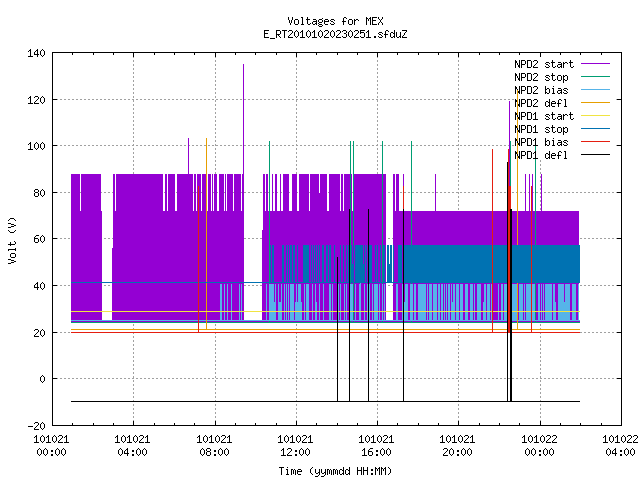Click the orange NPD2 defl legend line
Screen dimensions: 640x480
pyautogui.click(x=595, y=103)
